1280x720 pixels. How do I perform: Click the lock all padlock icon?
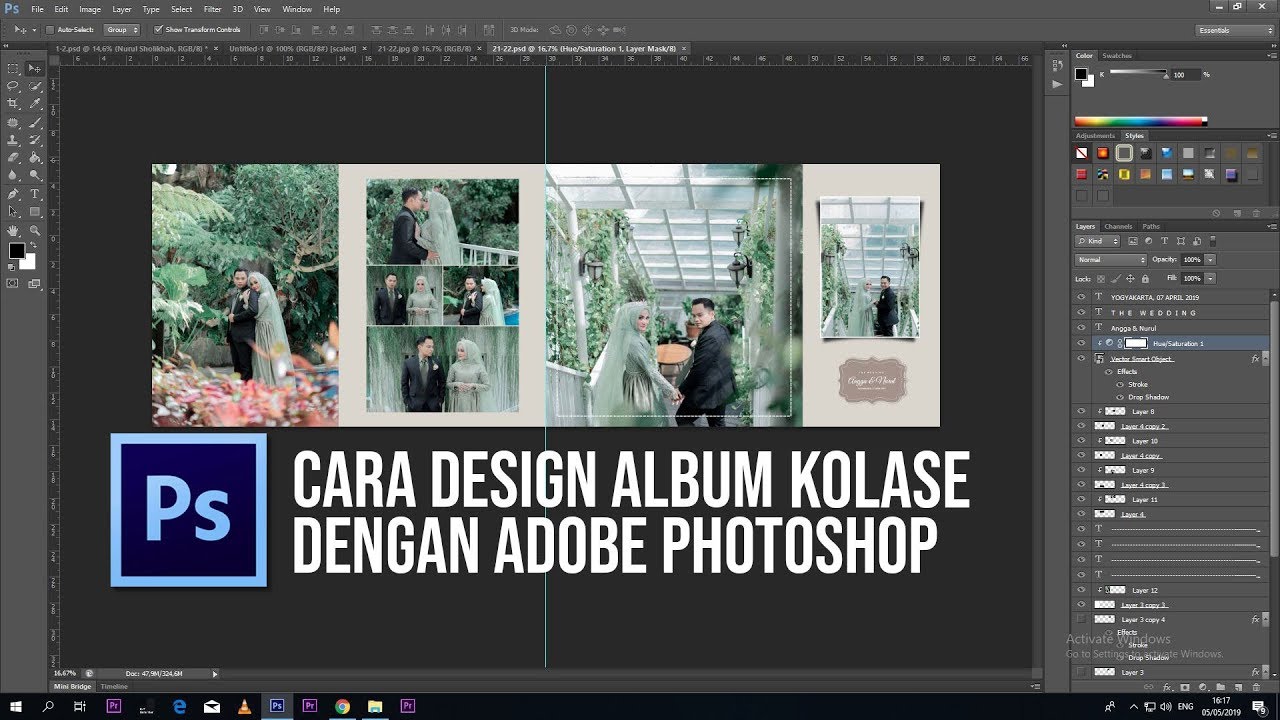click(x=1144, y=278)
